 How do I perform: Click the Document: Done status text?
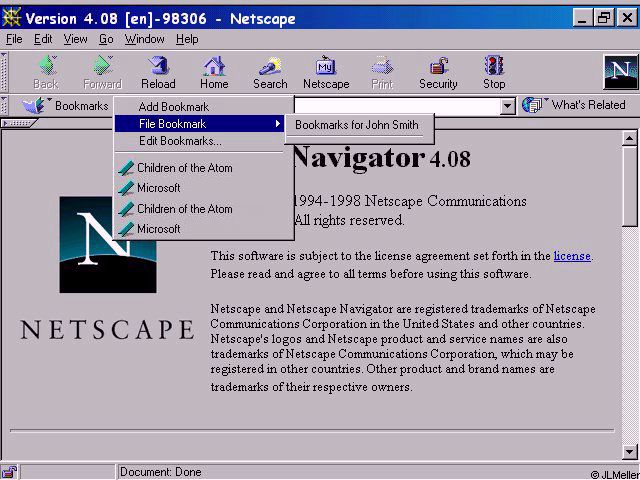pyautogui.click(x=160, y=472)
